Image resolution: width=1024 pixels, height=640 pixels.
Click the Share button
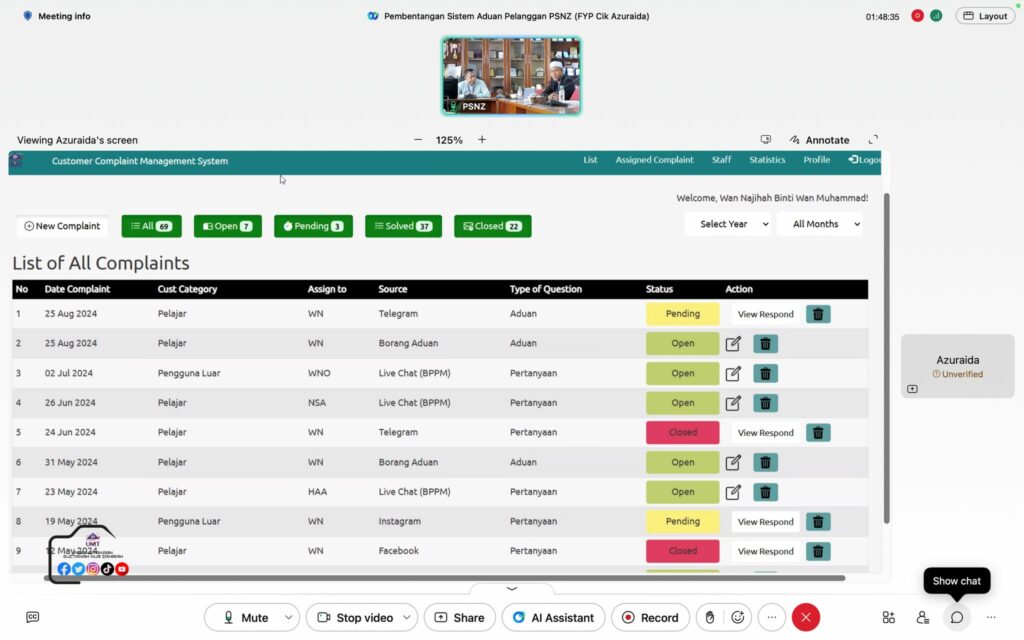point(459,617)
